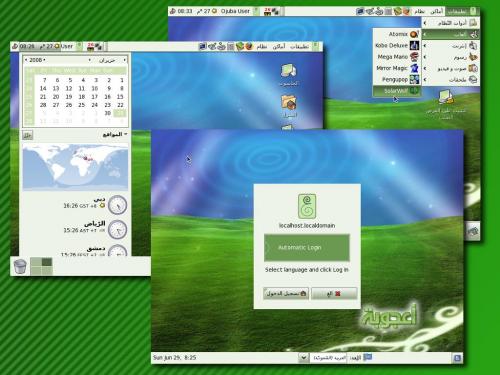Open the installer desktop icon in back window

click(446, 104)
